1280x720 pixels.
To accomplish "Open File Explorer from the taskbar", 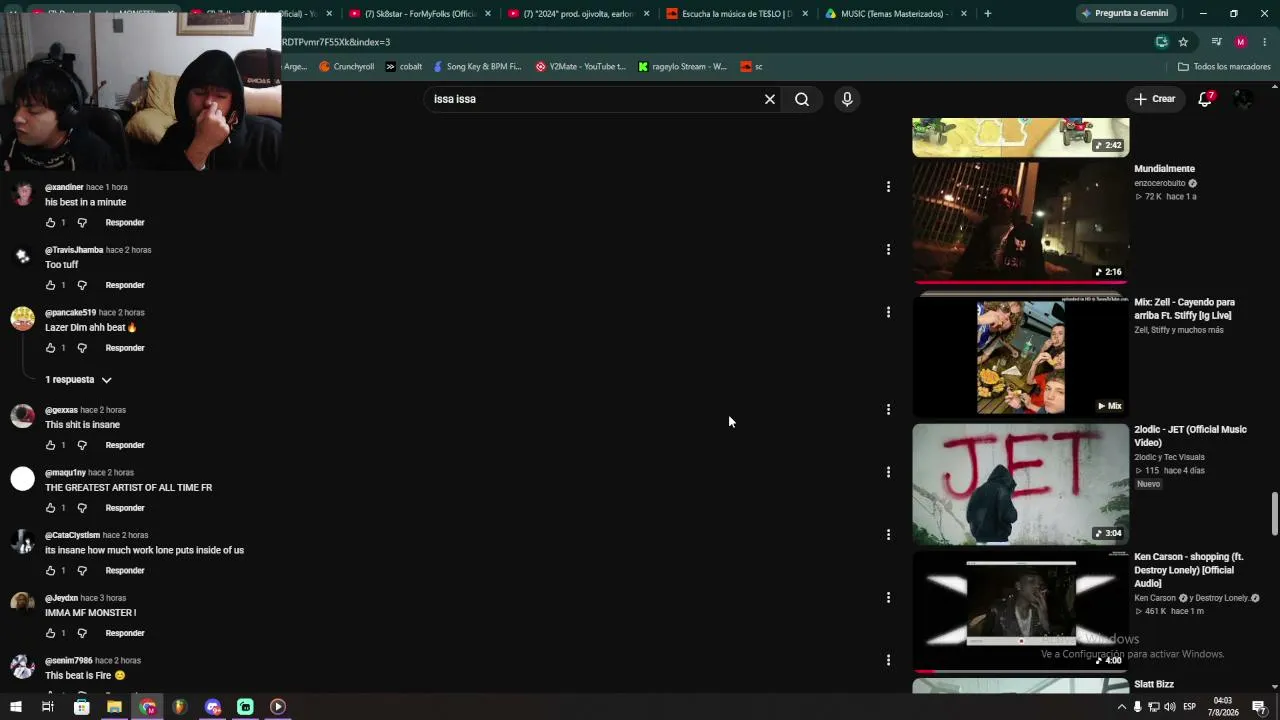I will pos(114,707).
